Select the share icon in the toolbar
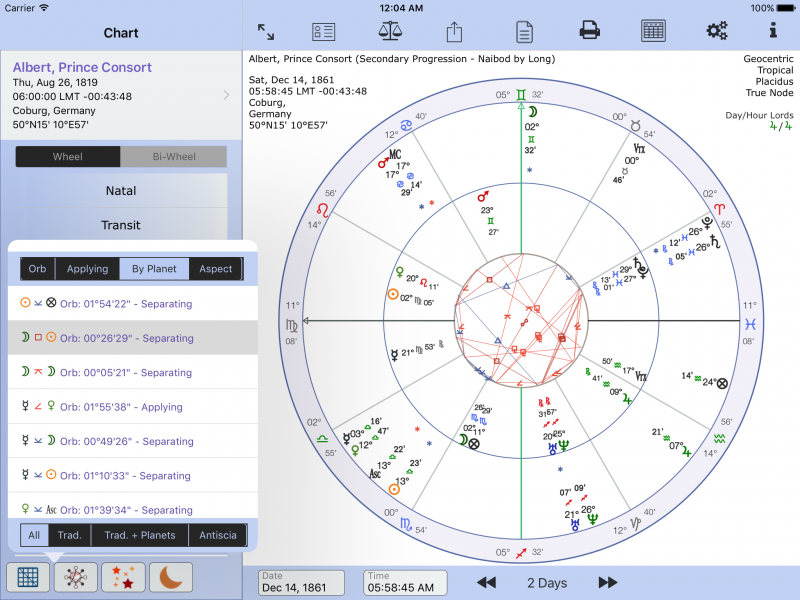 point(453,30)
